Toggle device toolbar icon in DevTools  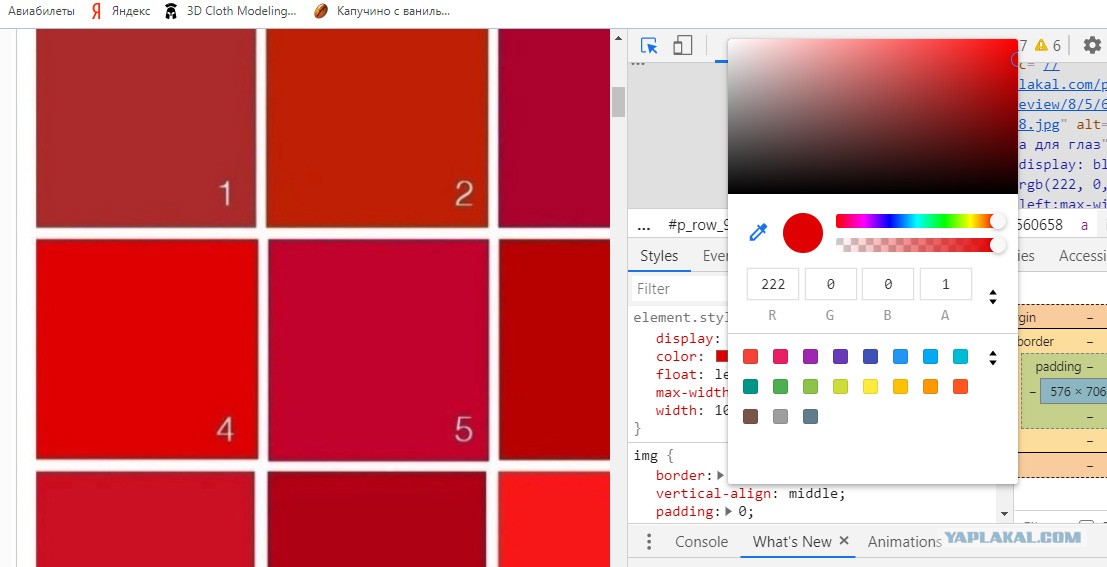coord(682,46)
